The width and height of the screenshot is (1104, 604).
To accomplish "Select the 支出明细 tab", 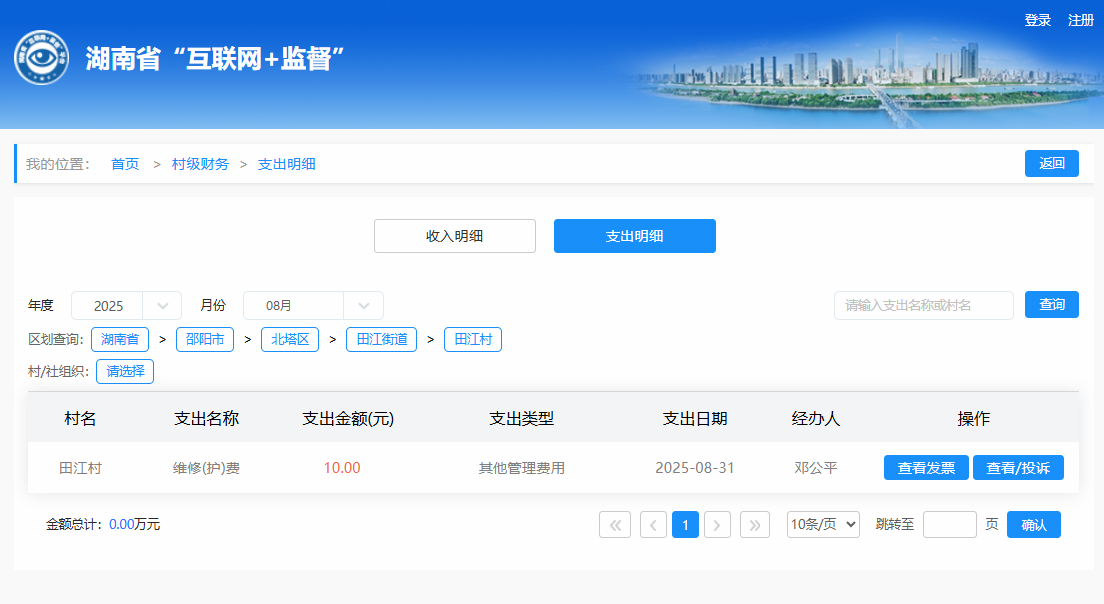I will (x=635, y=236).
